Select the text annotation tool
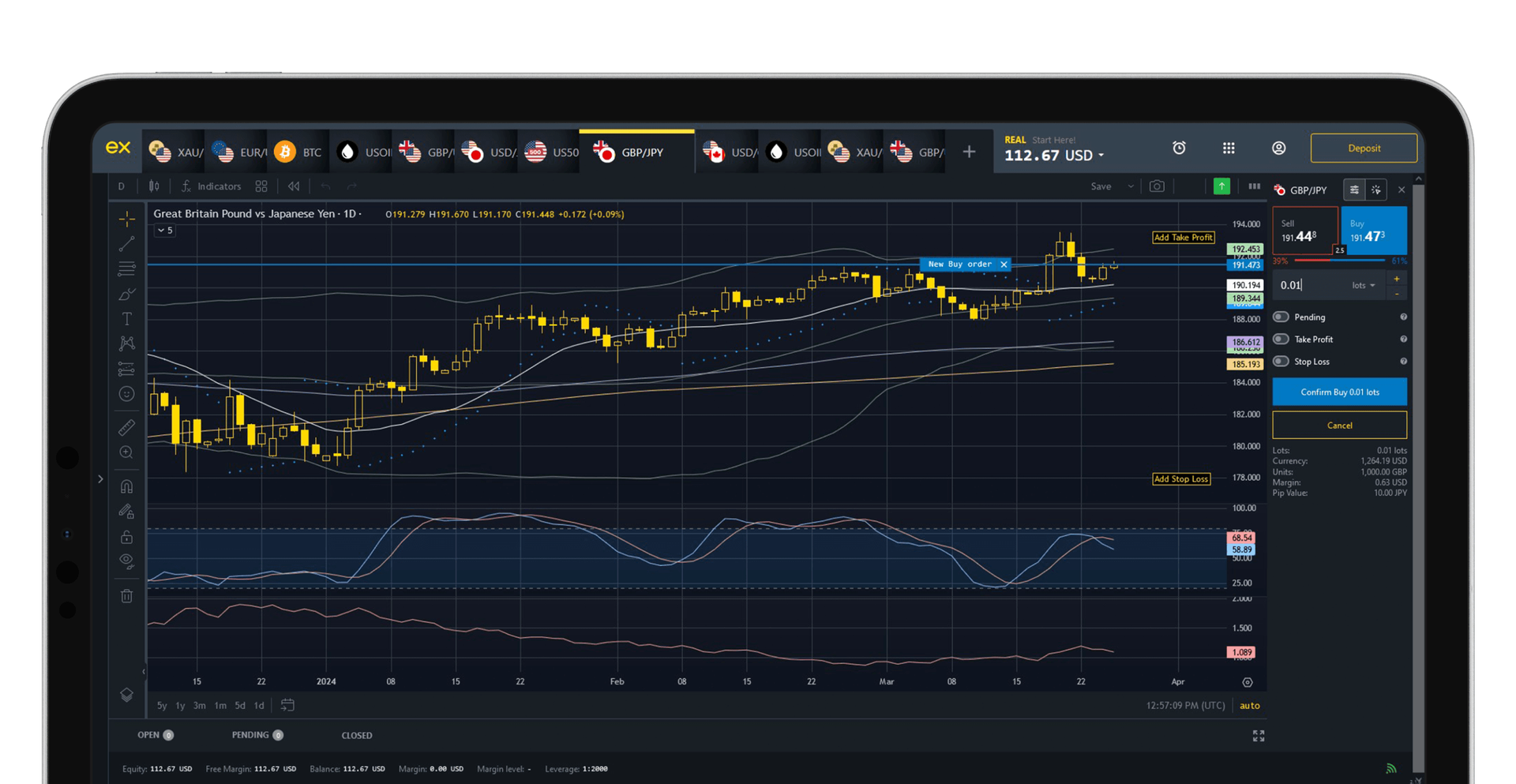The image size is (1516, 784). 126,319
